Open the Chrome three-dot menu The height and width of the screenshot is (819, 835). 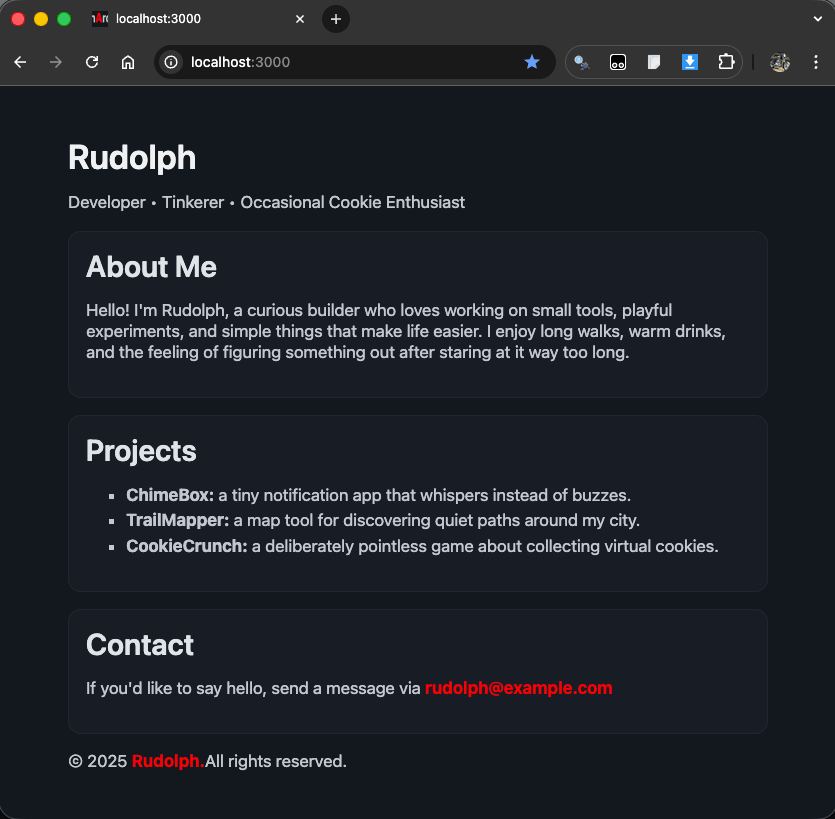click(815, 62)
